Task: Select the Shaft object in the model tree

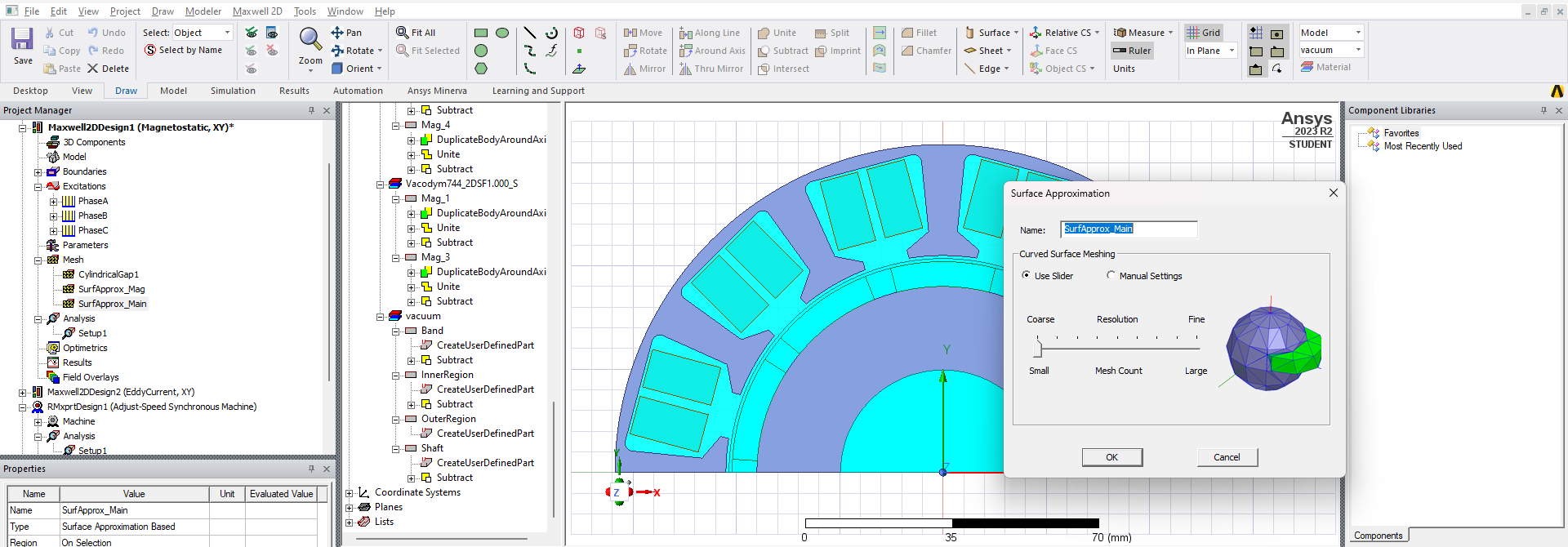Action: [x=432, y=448]
